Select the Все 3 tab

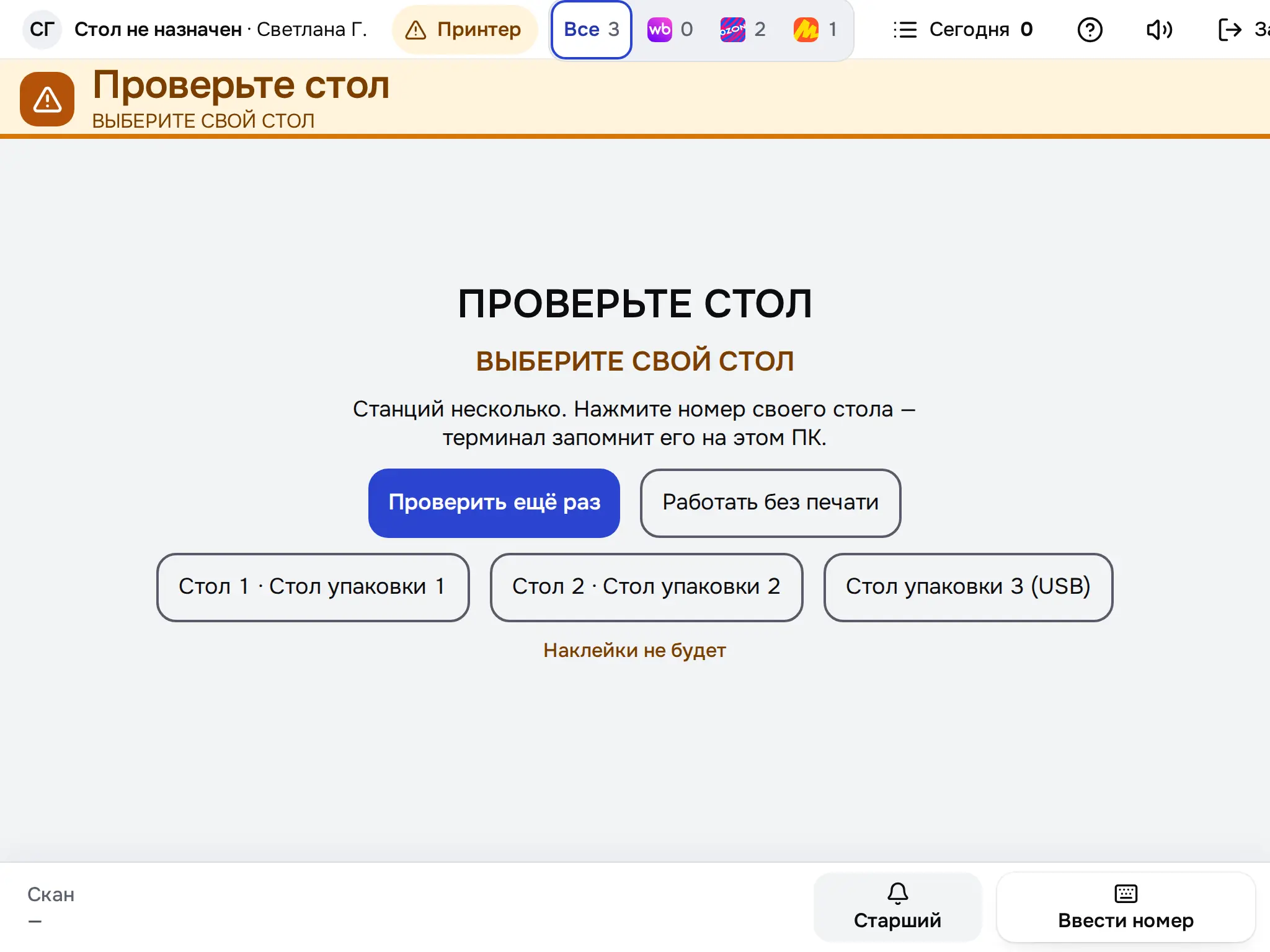click(x=592, y=29)
